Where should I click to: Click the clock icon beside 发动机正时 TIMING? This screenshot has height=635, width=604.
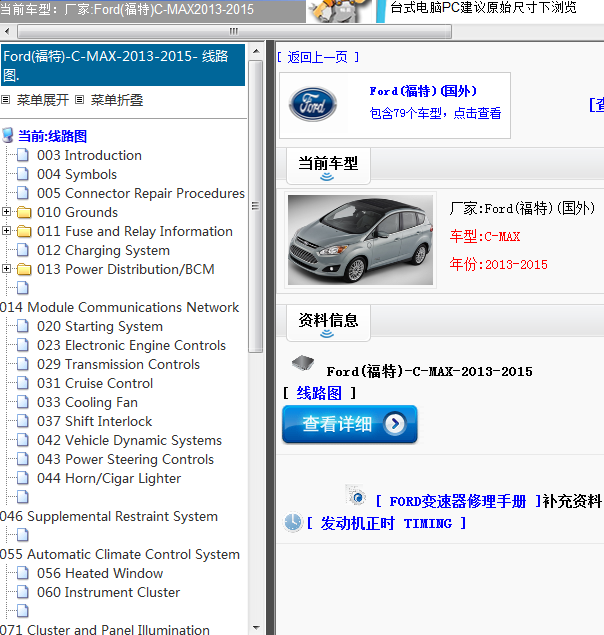point(292,522)
